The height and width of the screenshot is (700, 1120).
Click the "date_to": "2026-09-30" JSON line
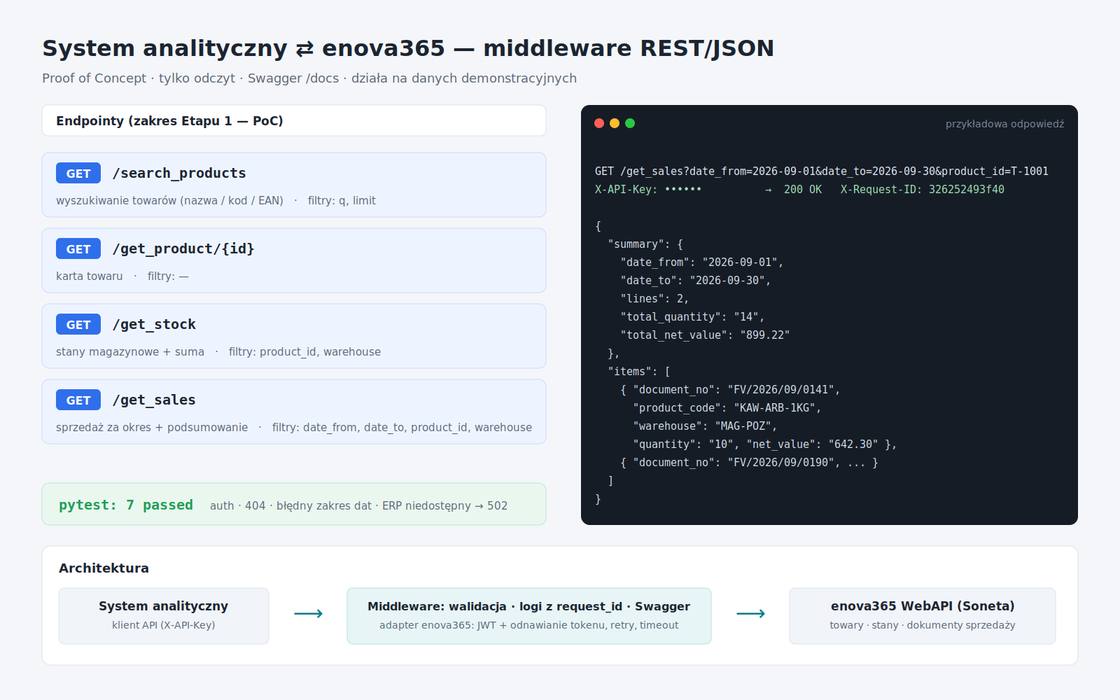pyautogui.click(x=696, y=280)
